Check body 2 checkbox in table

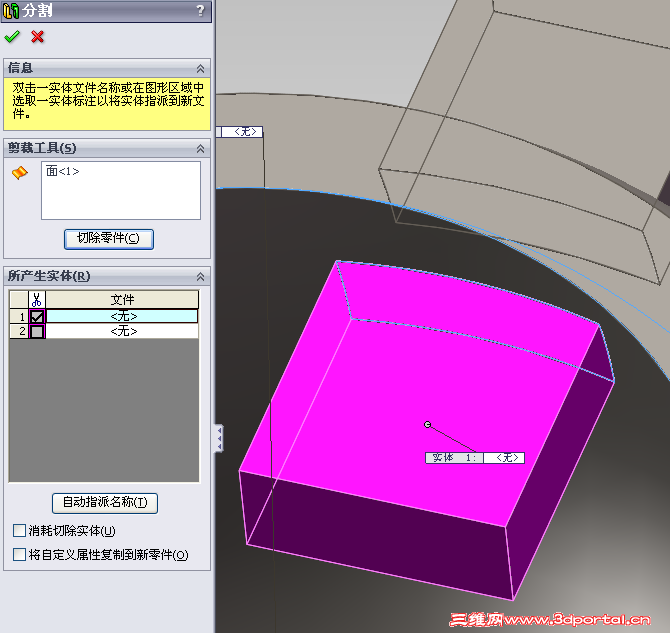[37, 331]
